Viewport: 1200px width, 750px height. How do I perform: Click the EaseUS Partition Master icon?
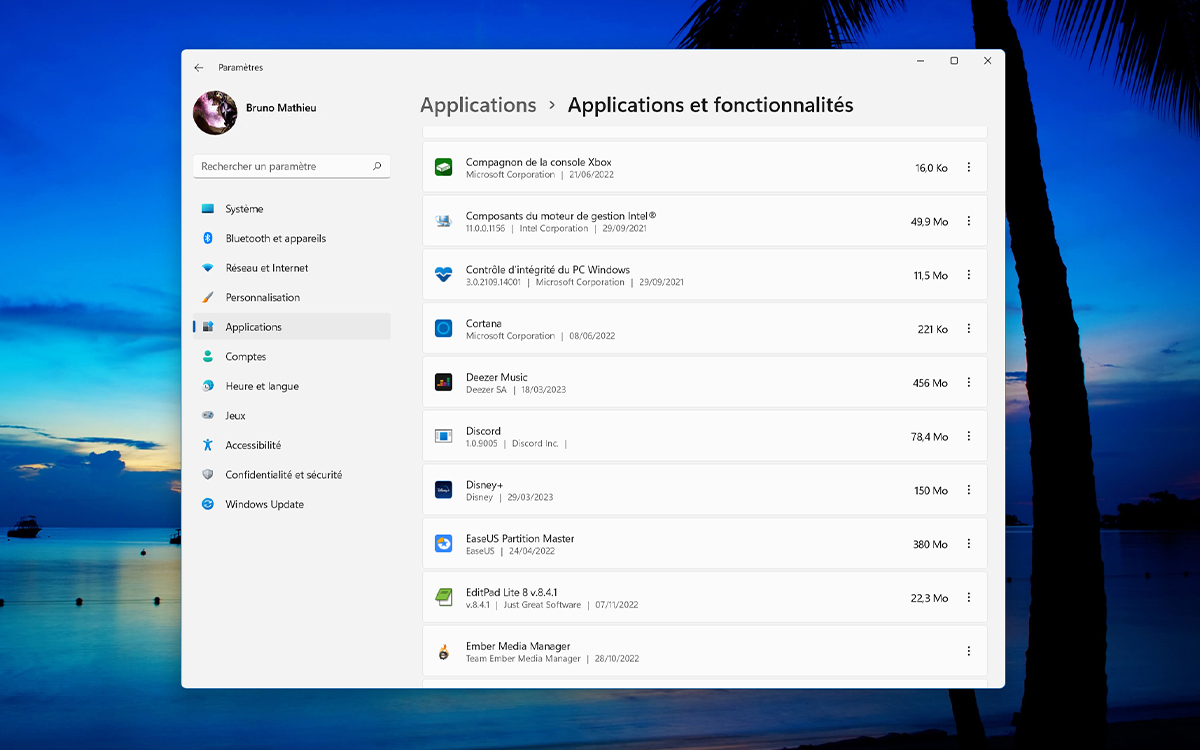tap(443, 543)
